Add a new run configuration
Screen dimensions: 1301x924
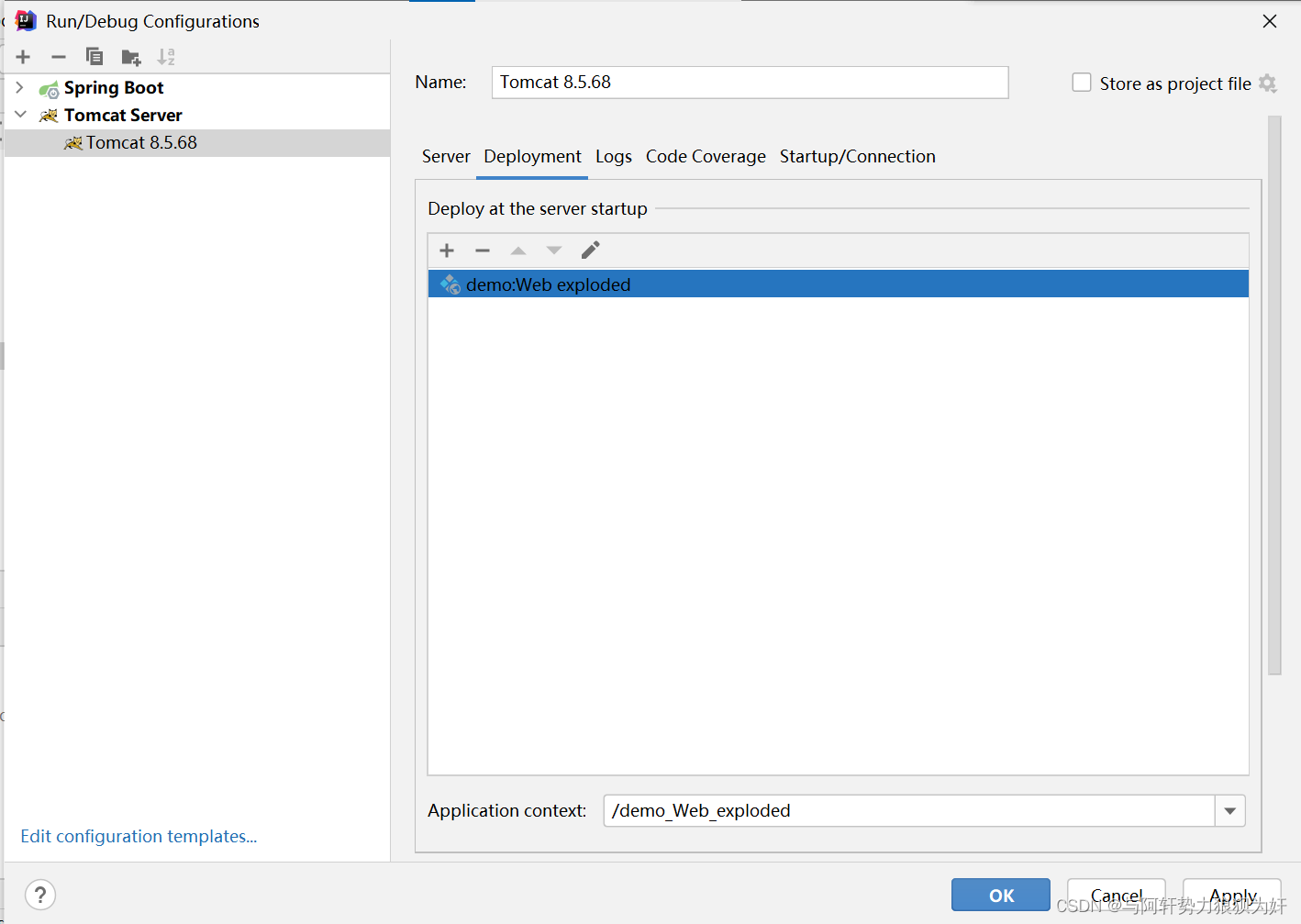(x=22, y=56)
